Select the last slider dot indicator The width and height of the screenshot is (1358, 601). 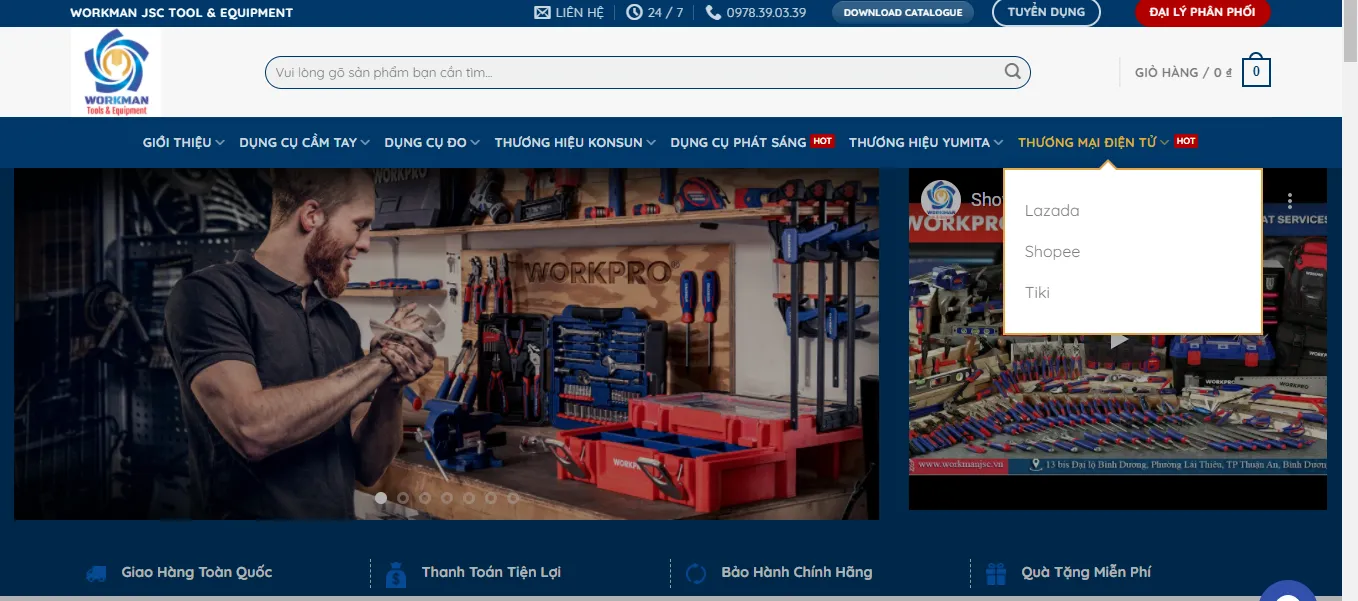coord(513,498)
